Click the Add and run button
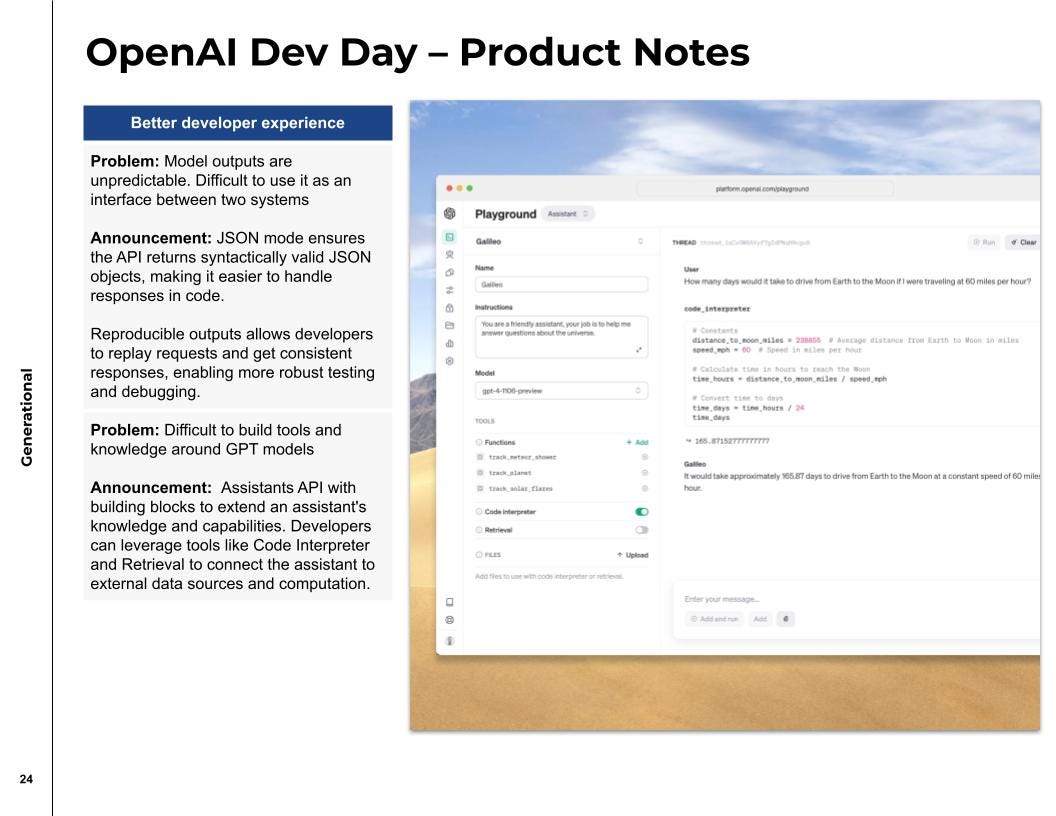 coord(715,619)
